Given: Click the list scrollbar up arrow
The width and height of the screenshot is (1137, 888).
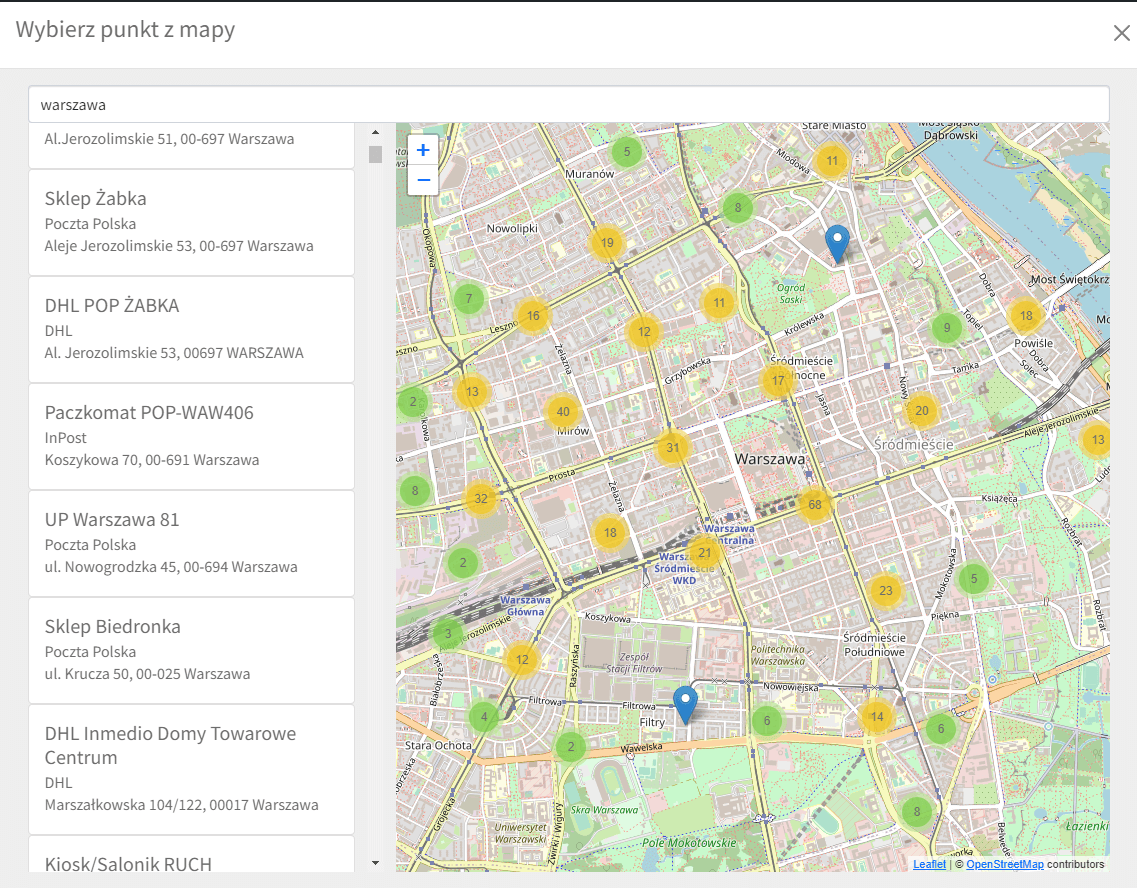Looking at the screenshot, I should (x=375, y=132).
